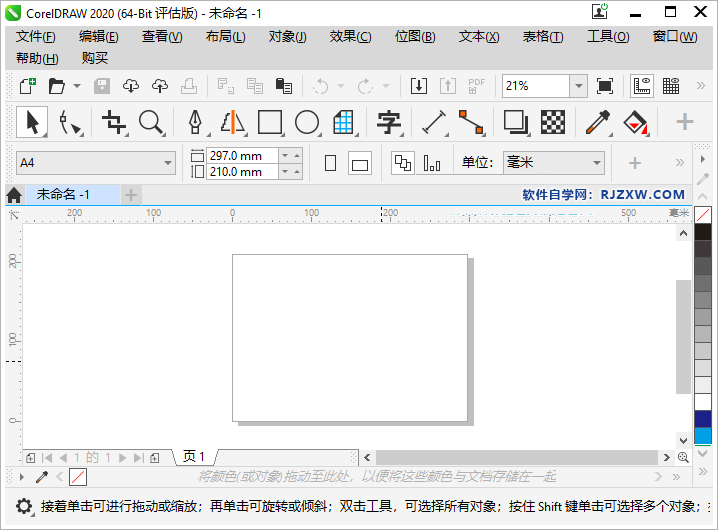Screen dimensions: 718x530
Task: Select the Shape edit tool
Action: (x=71, y=123)
